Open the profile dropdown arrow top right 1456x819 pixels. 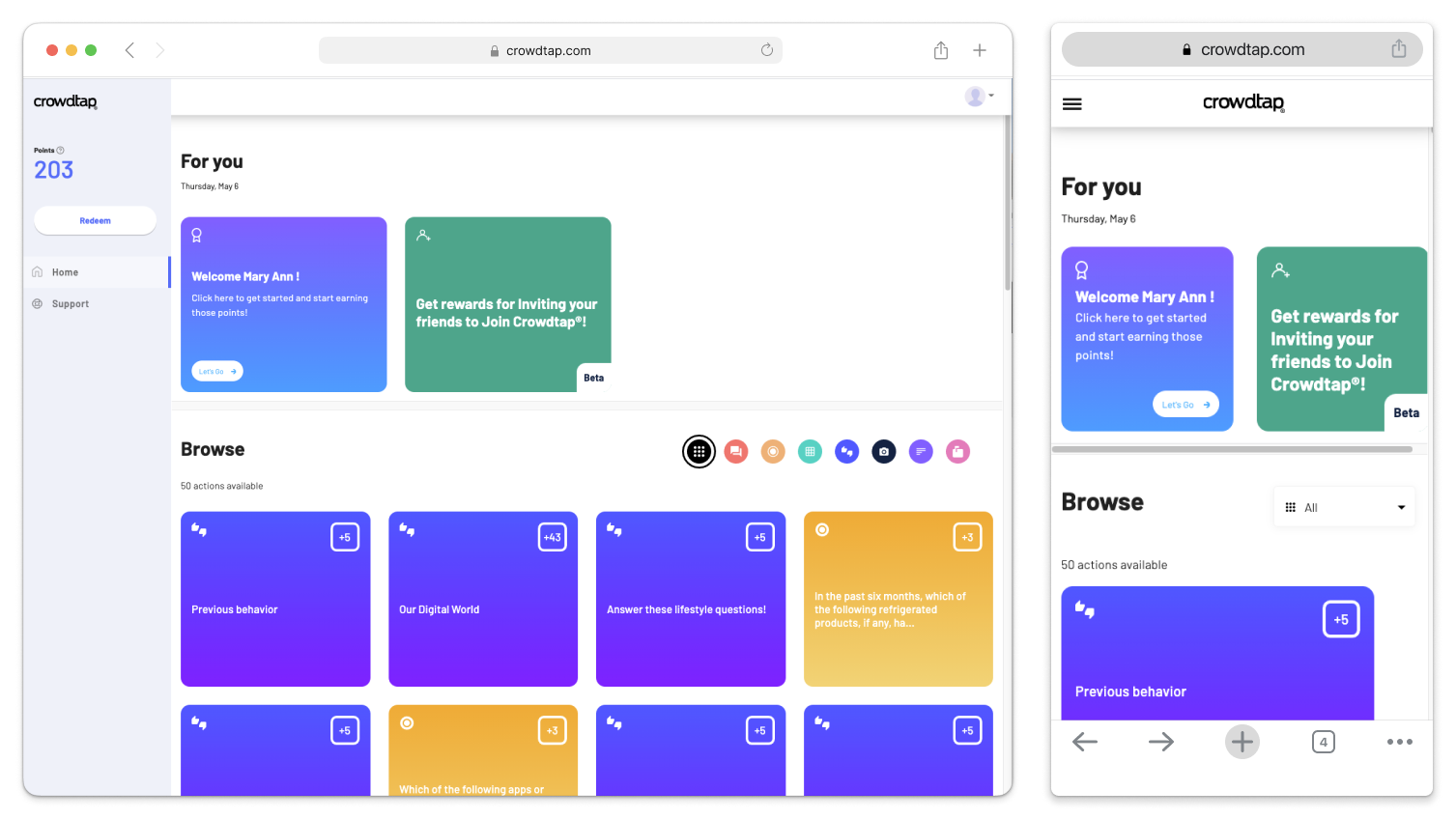click(989, 96)
